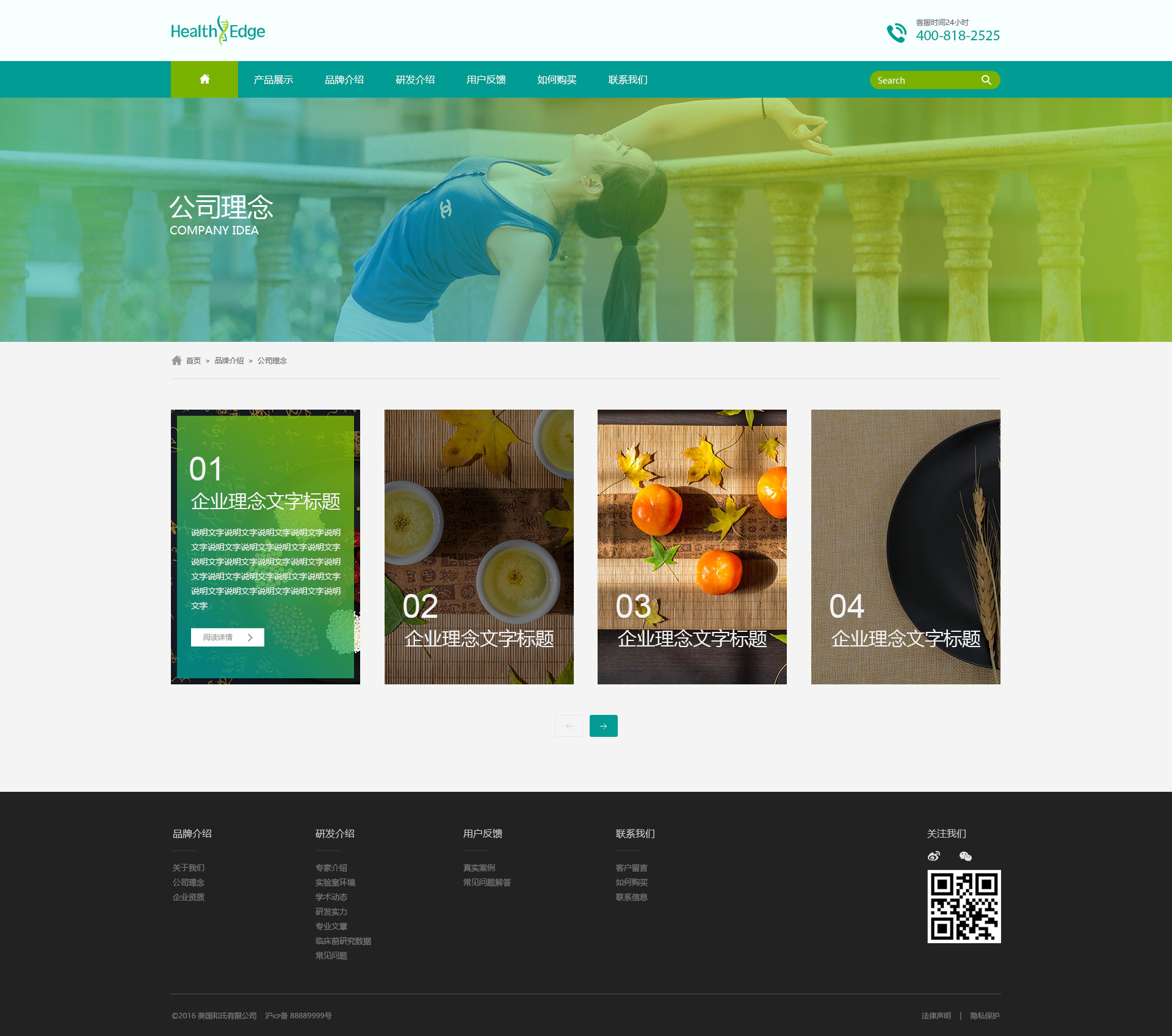Open card 04 with wheat image

905,546
